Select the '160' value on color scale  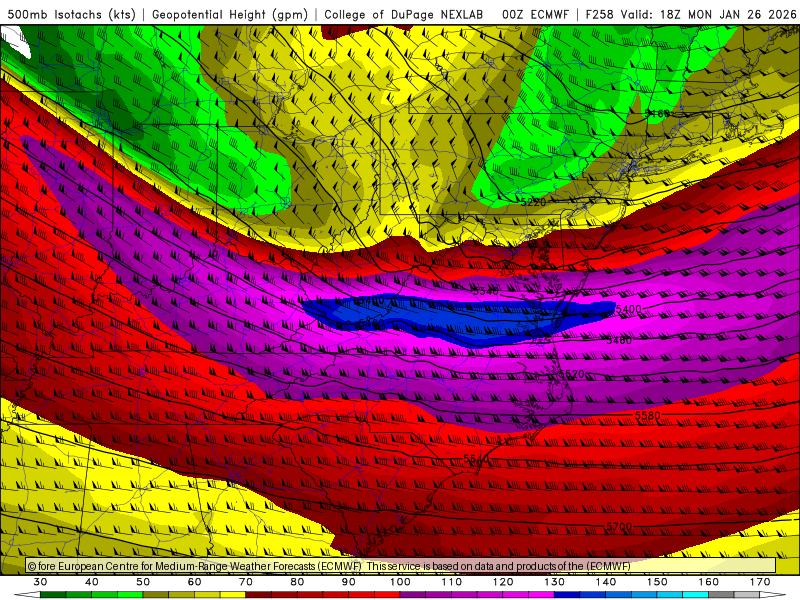point(709,582)
